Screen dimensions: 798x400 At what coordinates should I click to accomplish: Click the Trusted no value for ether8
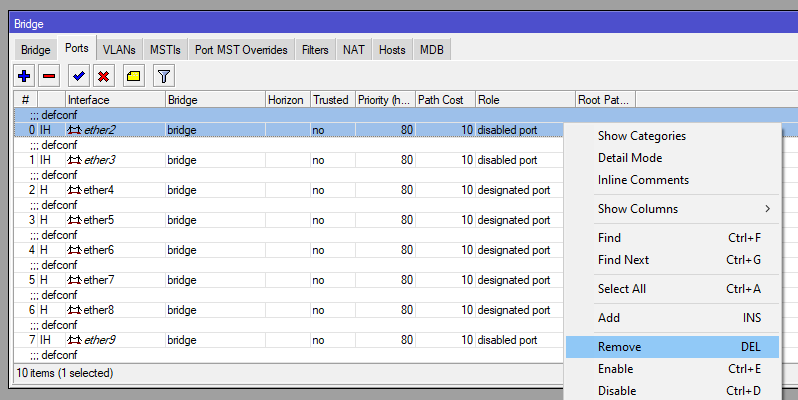(319, 310)
